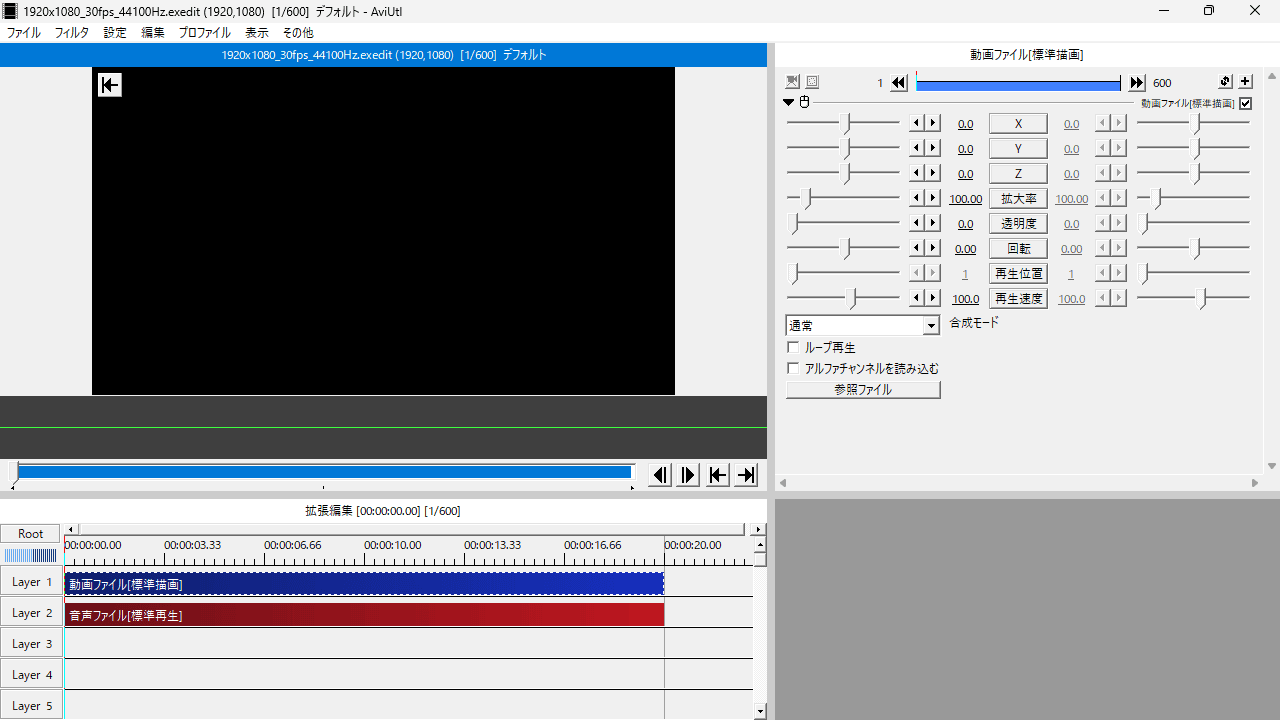Click the 回転 button

point(1018,249)
